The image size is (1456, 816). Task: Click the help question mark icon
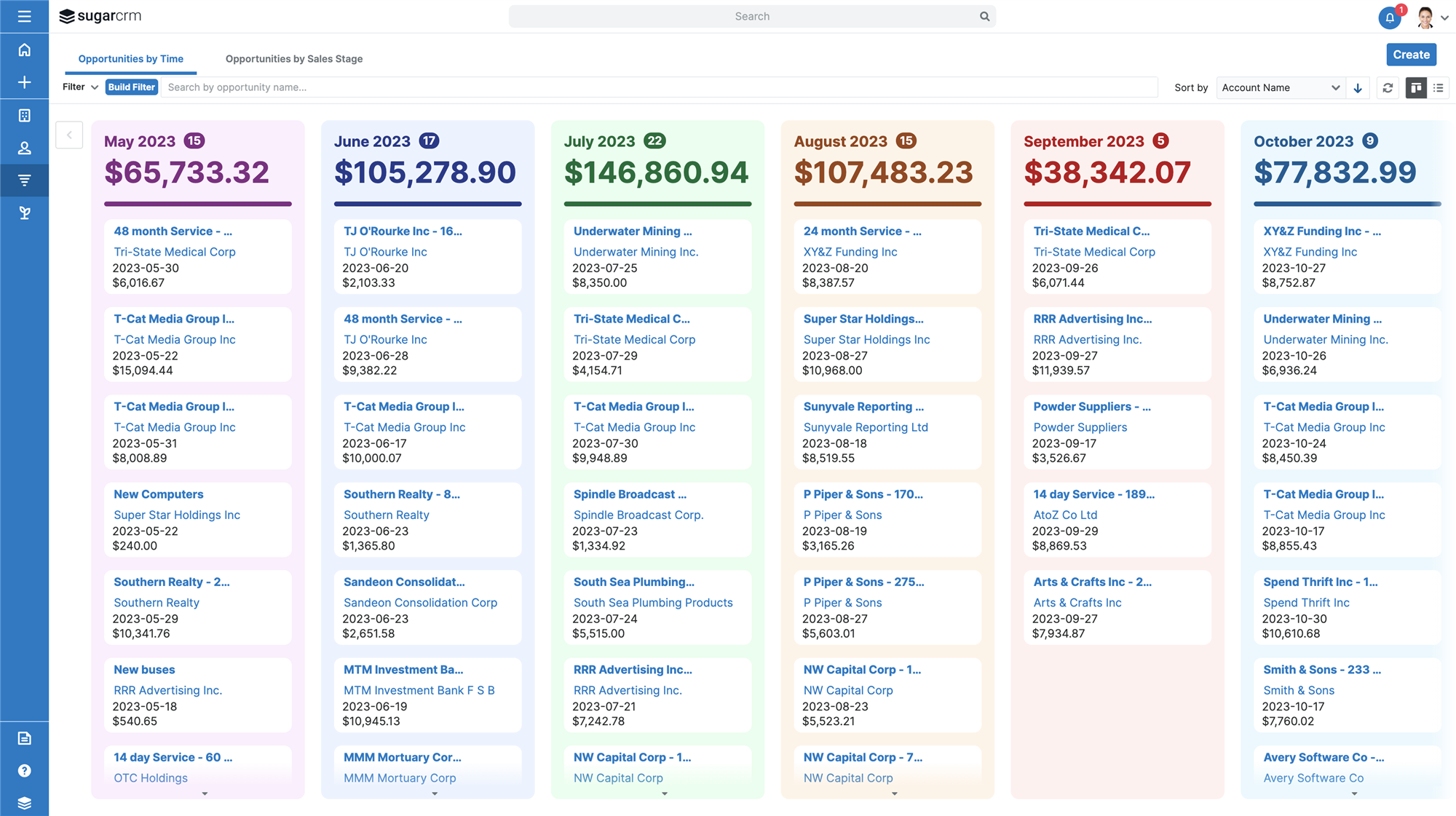click(x=24, y=770)
